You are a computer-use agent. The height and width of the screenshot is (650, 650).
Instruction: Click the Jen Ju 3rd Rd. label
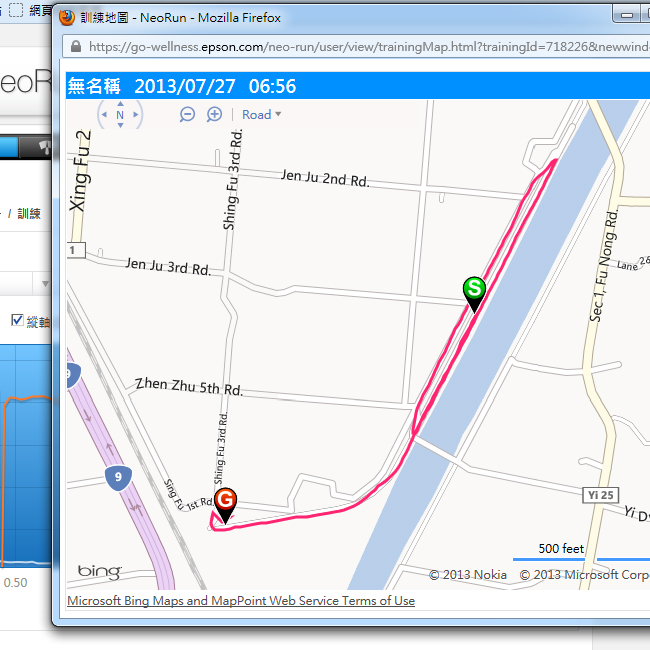point(168,267)
